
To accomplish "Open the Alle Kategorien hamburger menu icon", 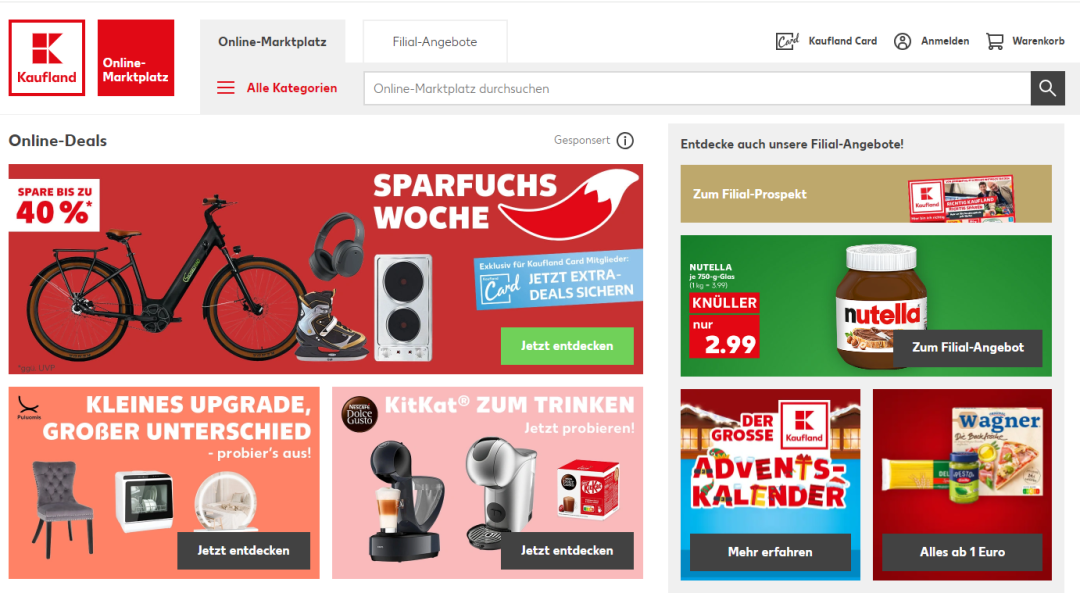I will (x=226, y=88).
